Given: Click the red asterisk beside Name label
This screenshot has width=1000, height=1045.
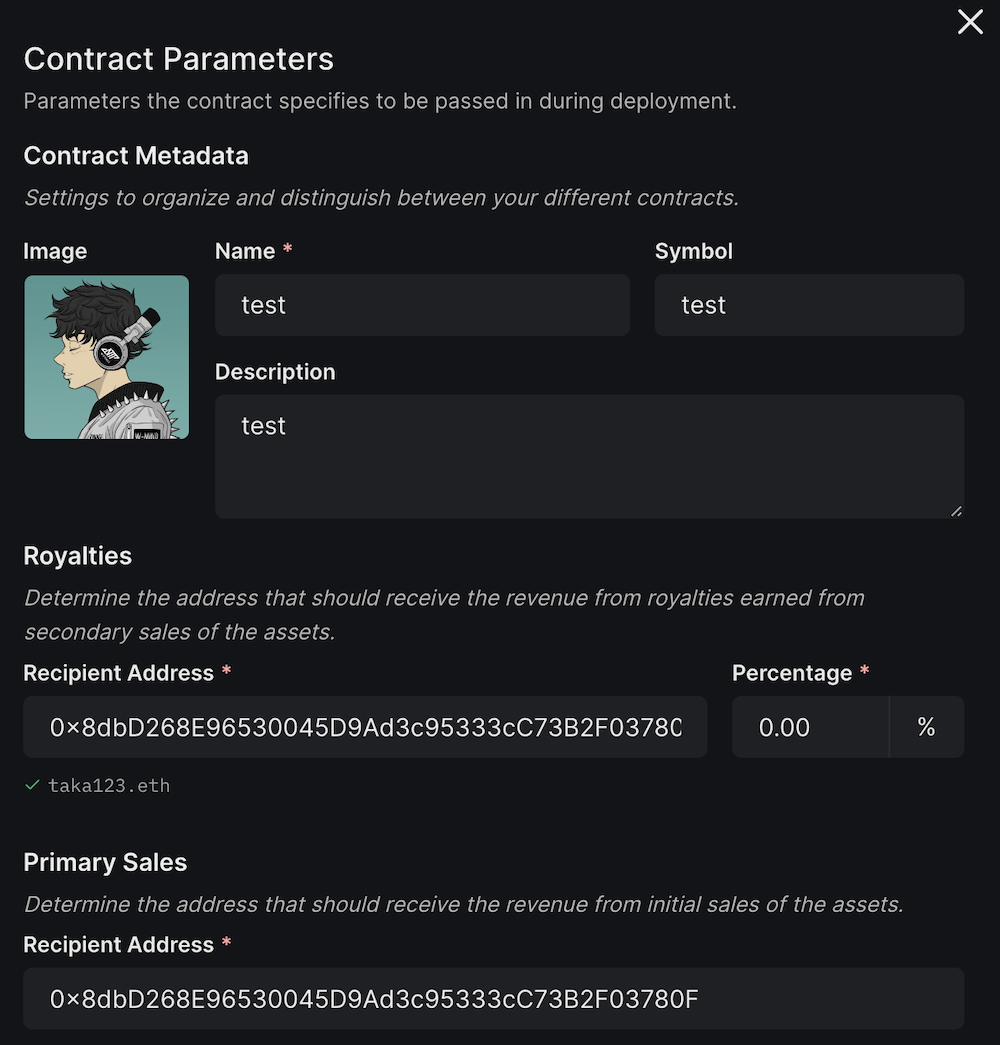Looking at the screenshot, I should click(x=287, y=251).
